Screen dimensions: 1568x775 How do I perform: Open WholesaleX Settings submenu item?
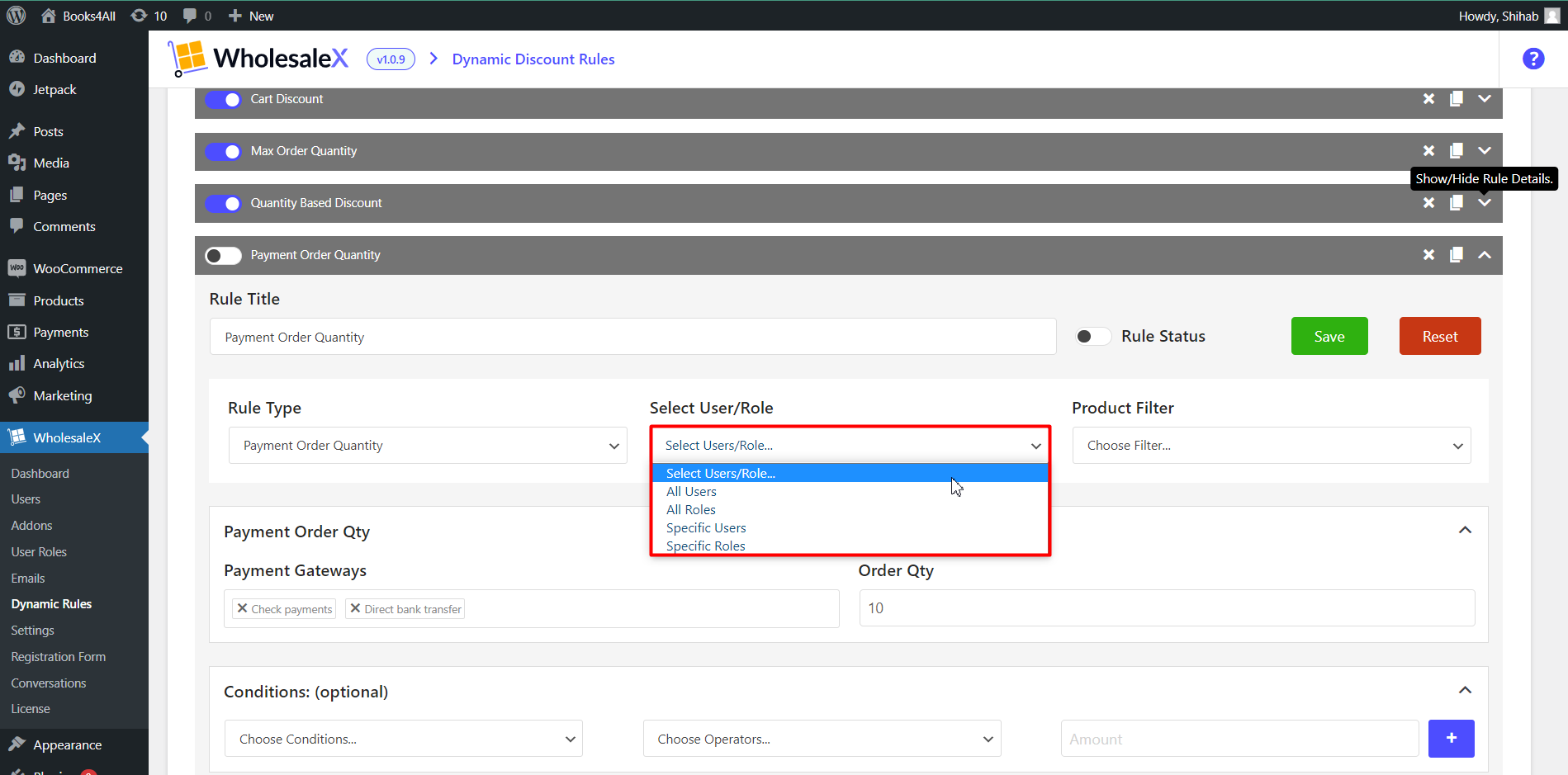coord(32,631)
